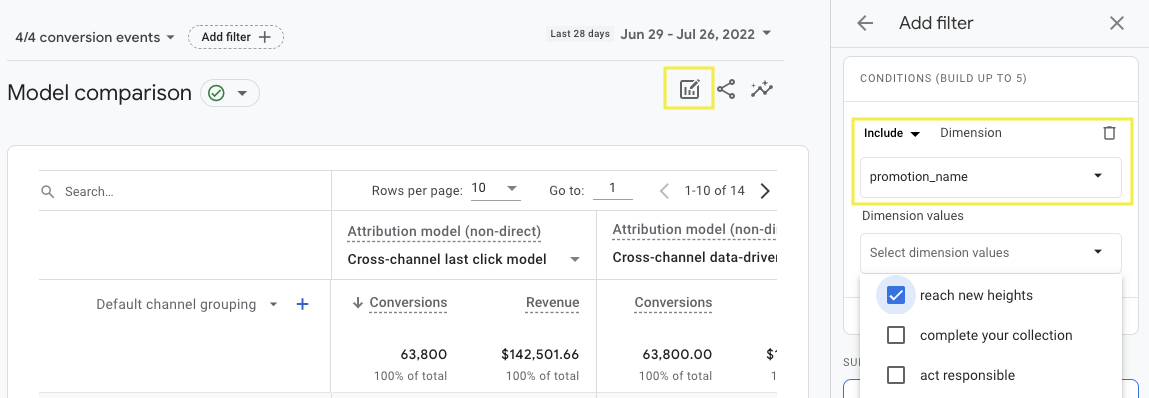This screenshot has width=1149, height=398.
Task: Click the Conditions (build up to 5) heading
Action: pos(942,78)
